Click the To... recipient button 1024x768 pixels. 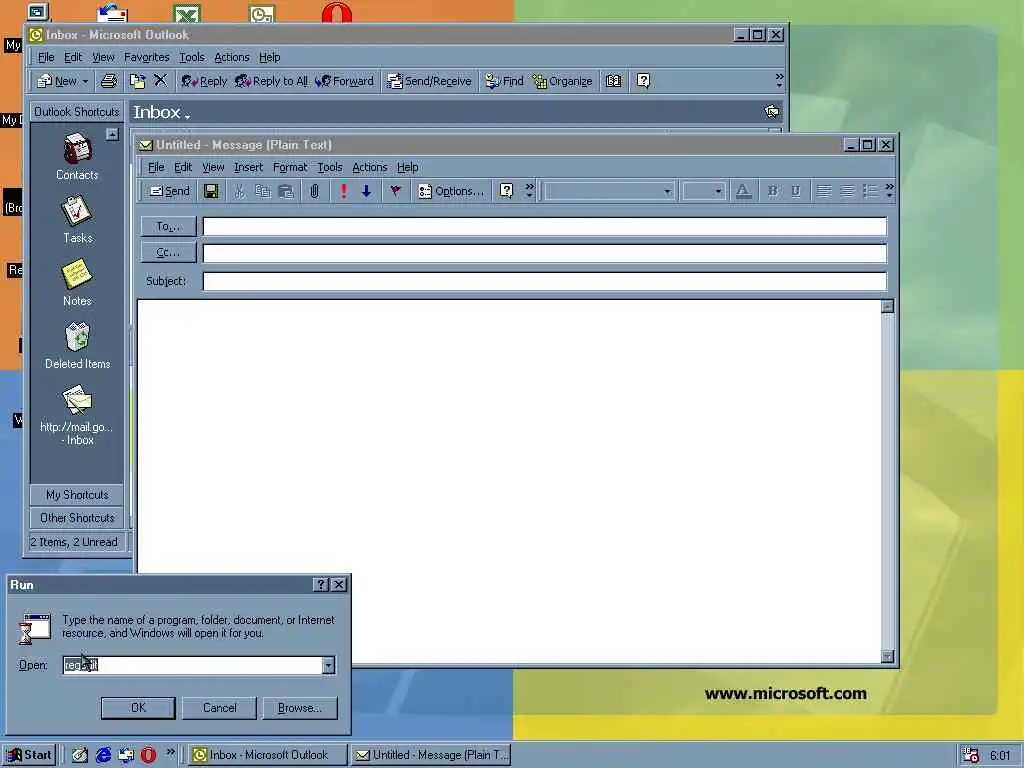[168, 226]
